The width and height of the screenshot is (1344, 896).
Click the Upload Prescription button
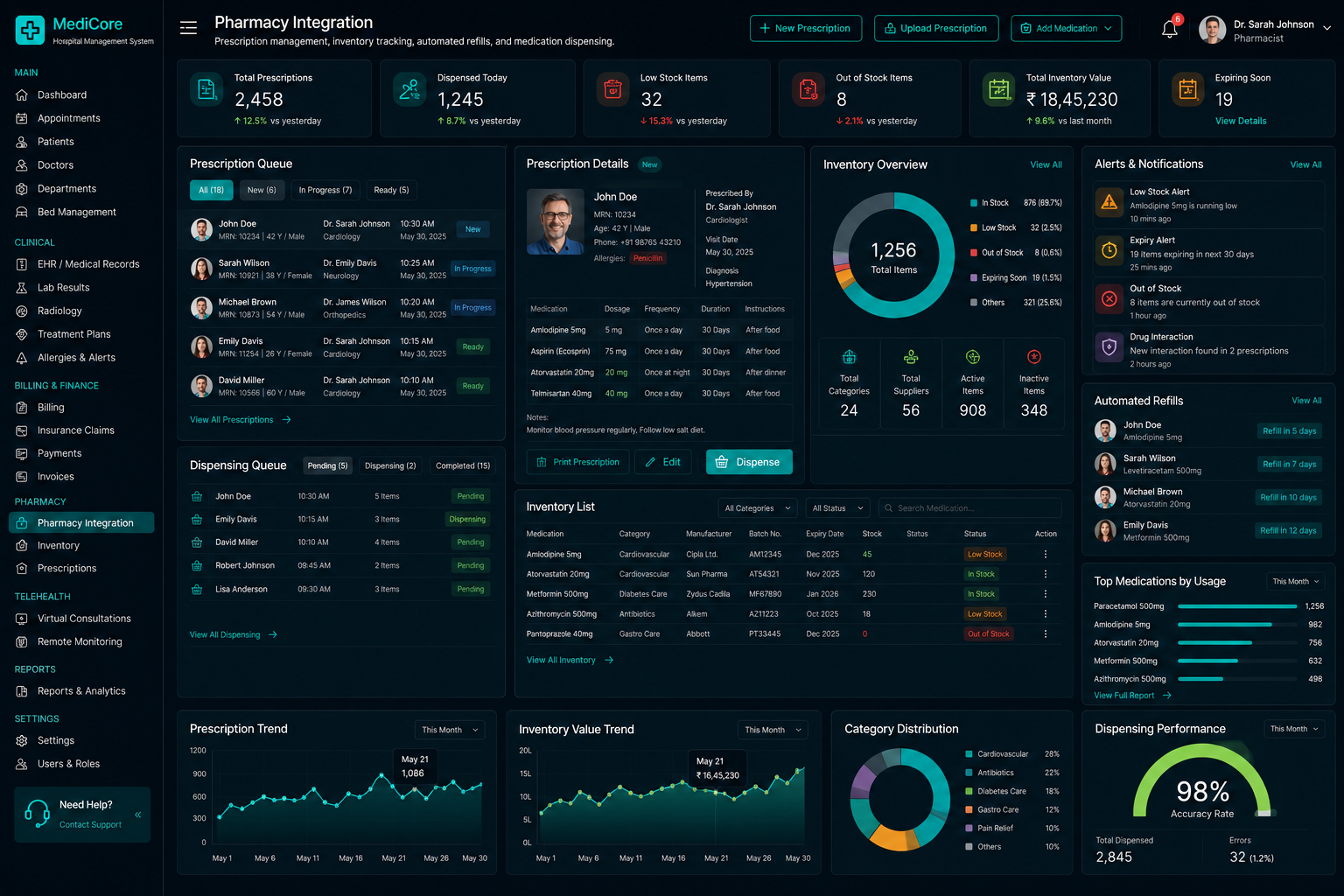pos(936,28)
